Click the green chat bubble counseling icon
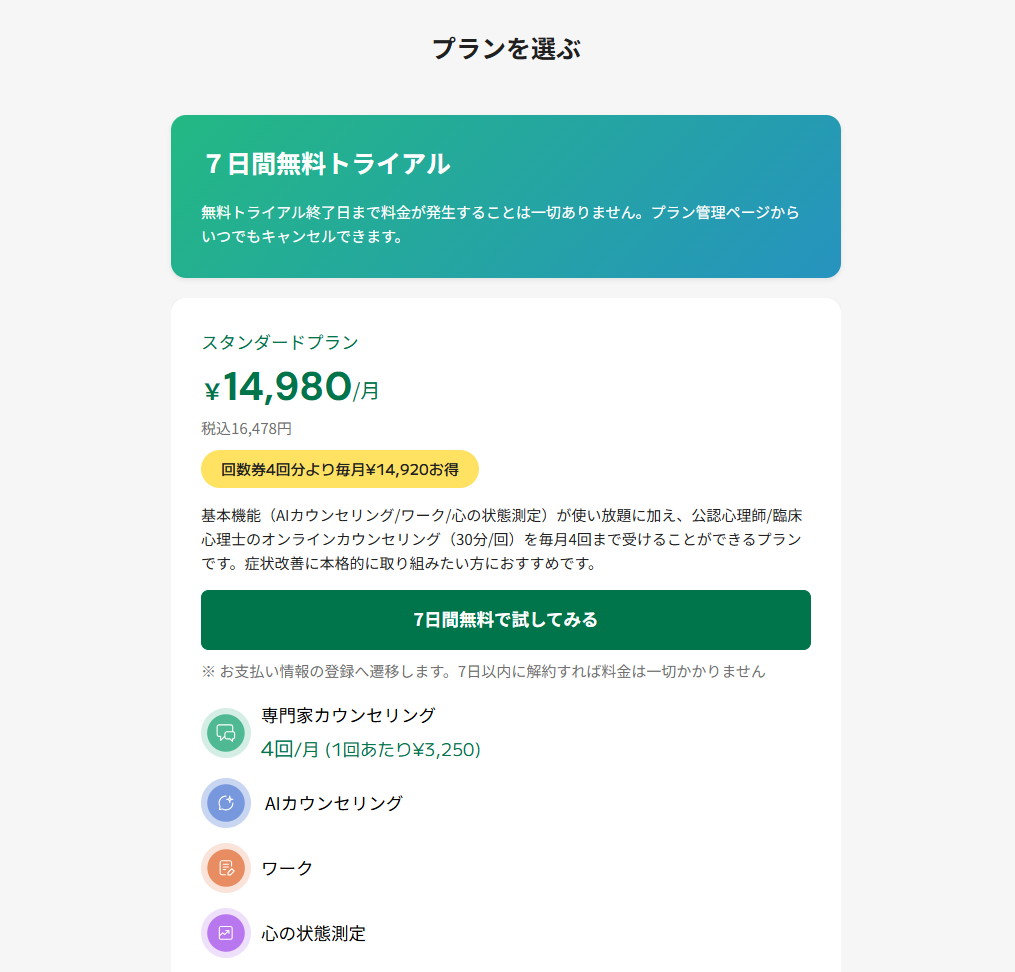This screenshot has height=972, width=1015. pos(225,733)
